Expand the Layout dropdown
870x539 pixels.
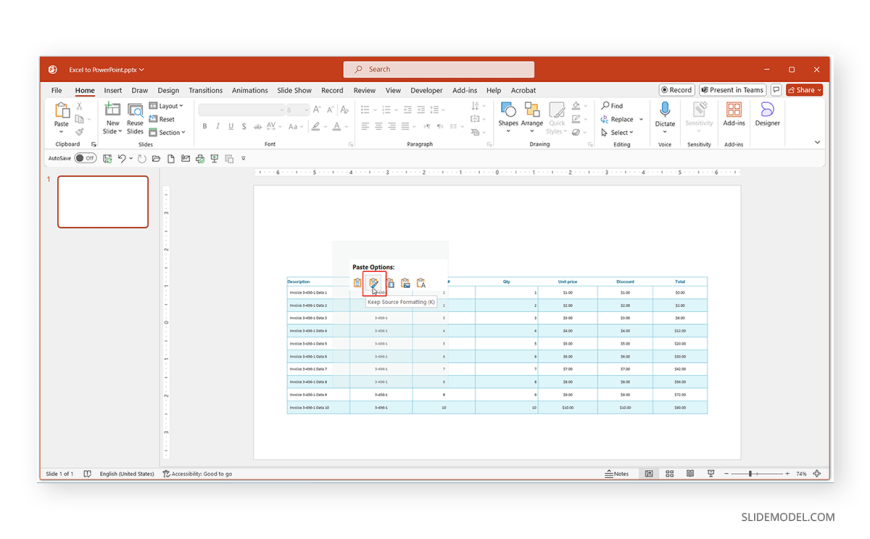(166, 106)
